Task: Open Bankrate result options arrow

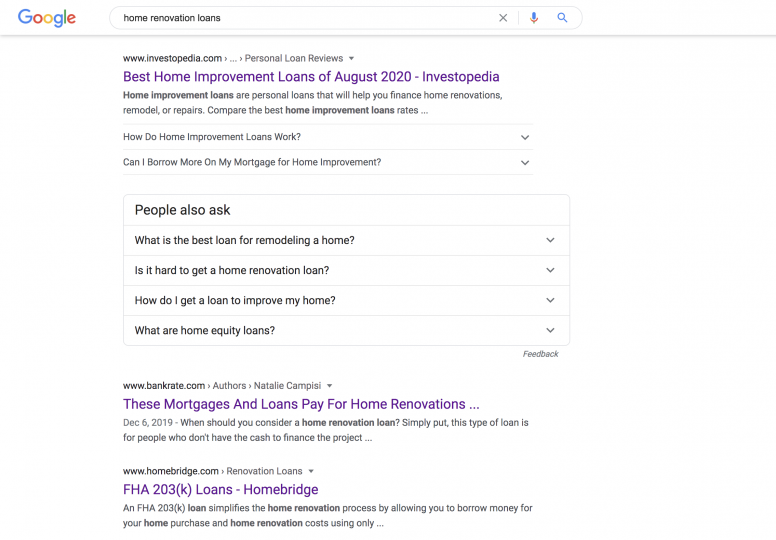Action: click(x=330, y=386)
